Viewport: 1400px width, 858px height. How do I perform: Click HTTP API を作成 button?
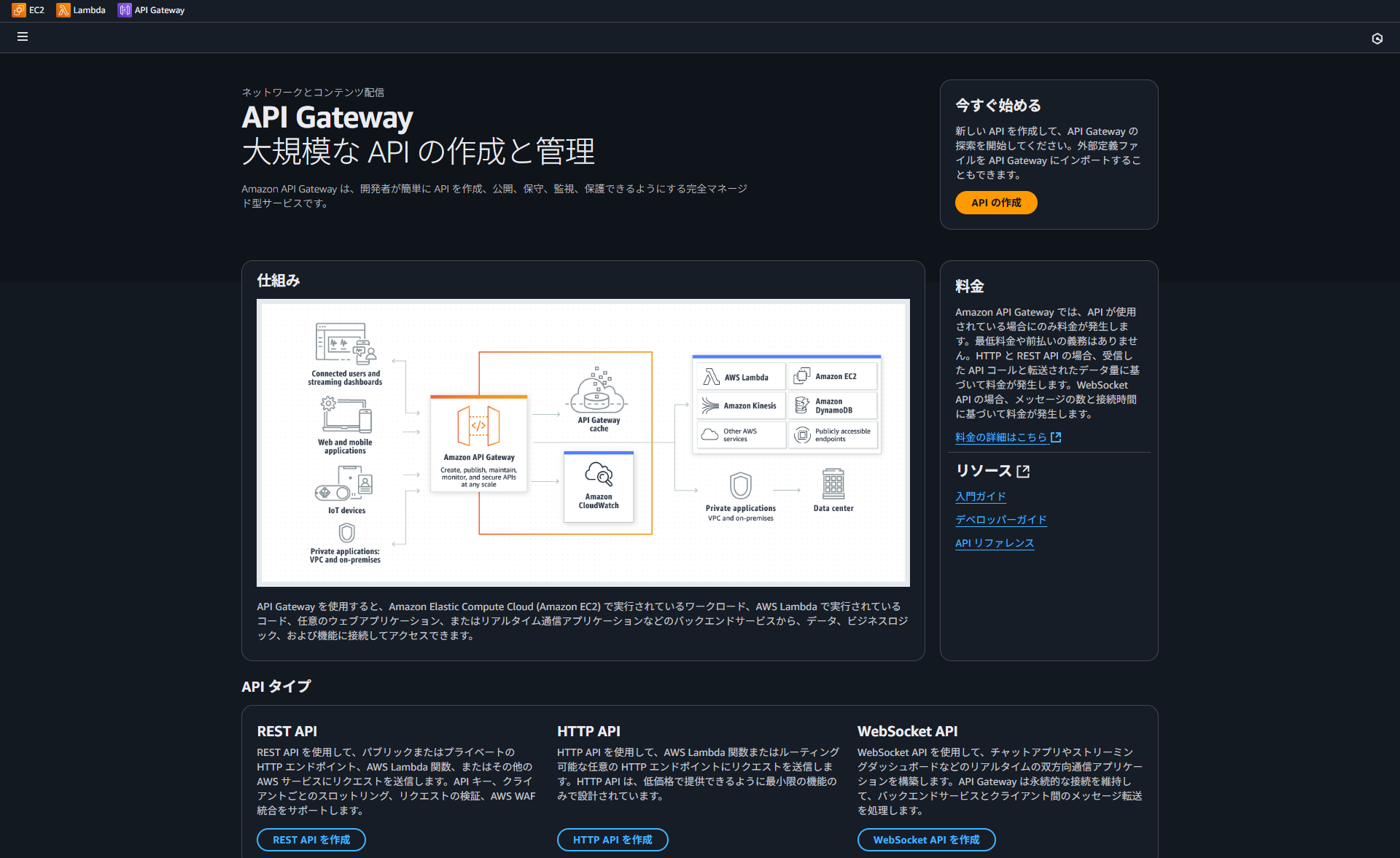coord(612,840)
